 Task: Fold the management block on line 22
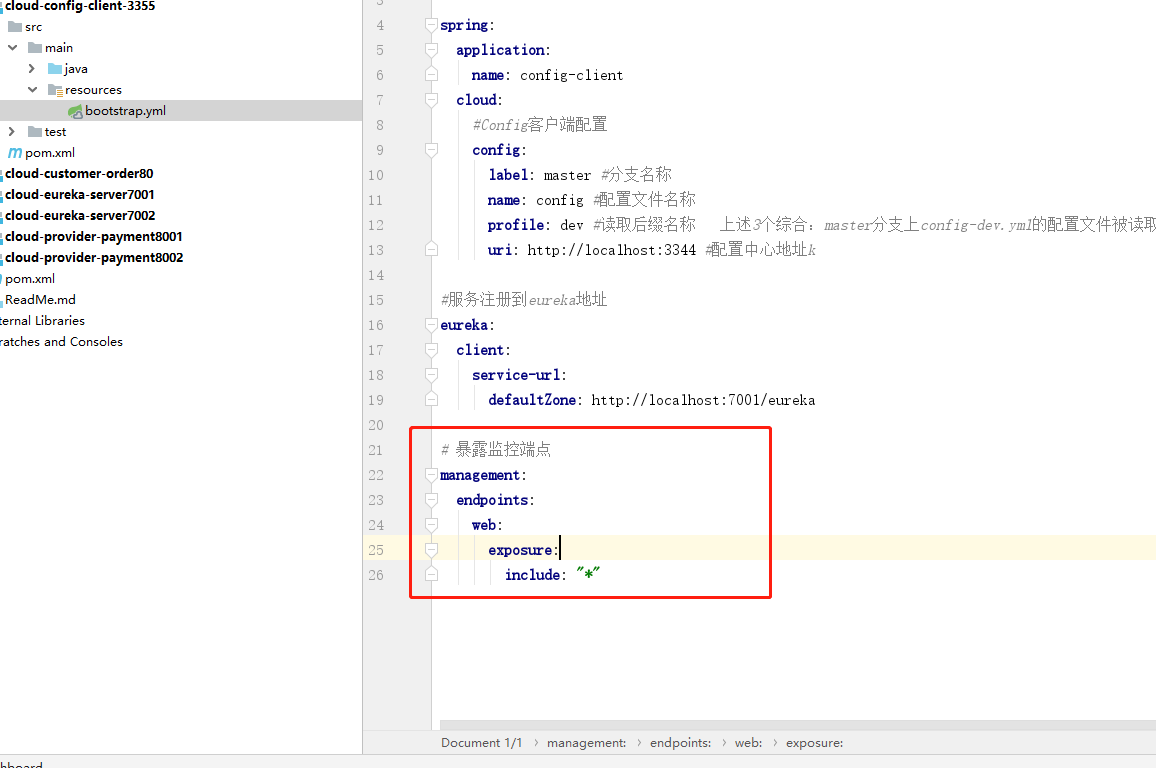pos(431,475)
